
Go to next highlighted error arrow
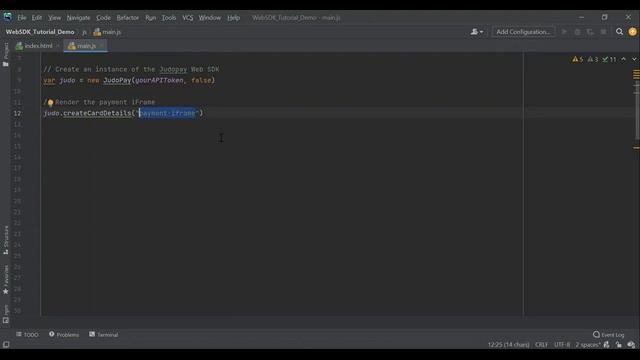tap(634, 60)
